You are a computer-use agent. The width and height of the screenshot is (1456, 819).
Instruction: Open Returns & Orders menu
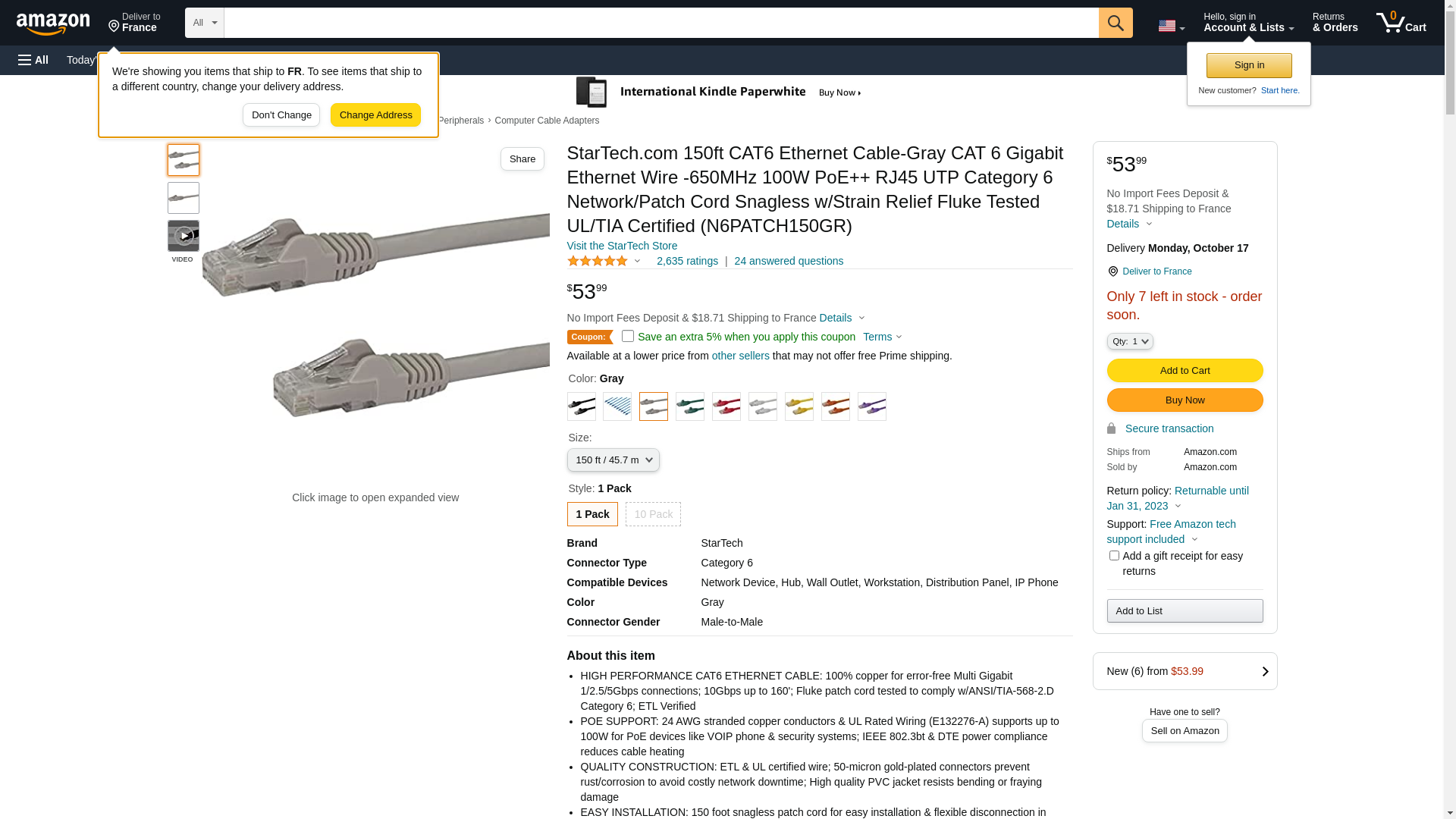1335,23
